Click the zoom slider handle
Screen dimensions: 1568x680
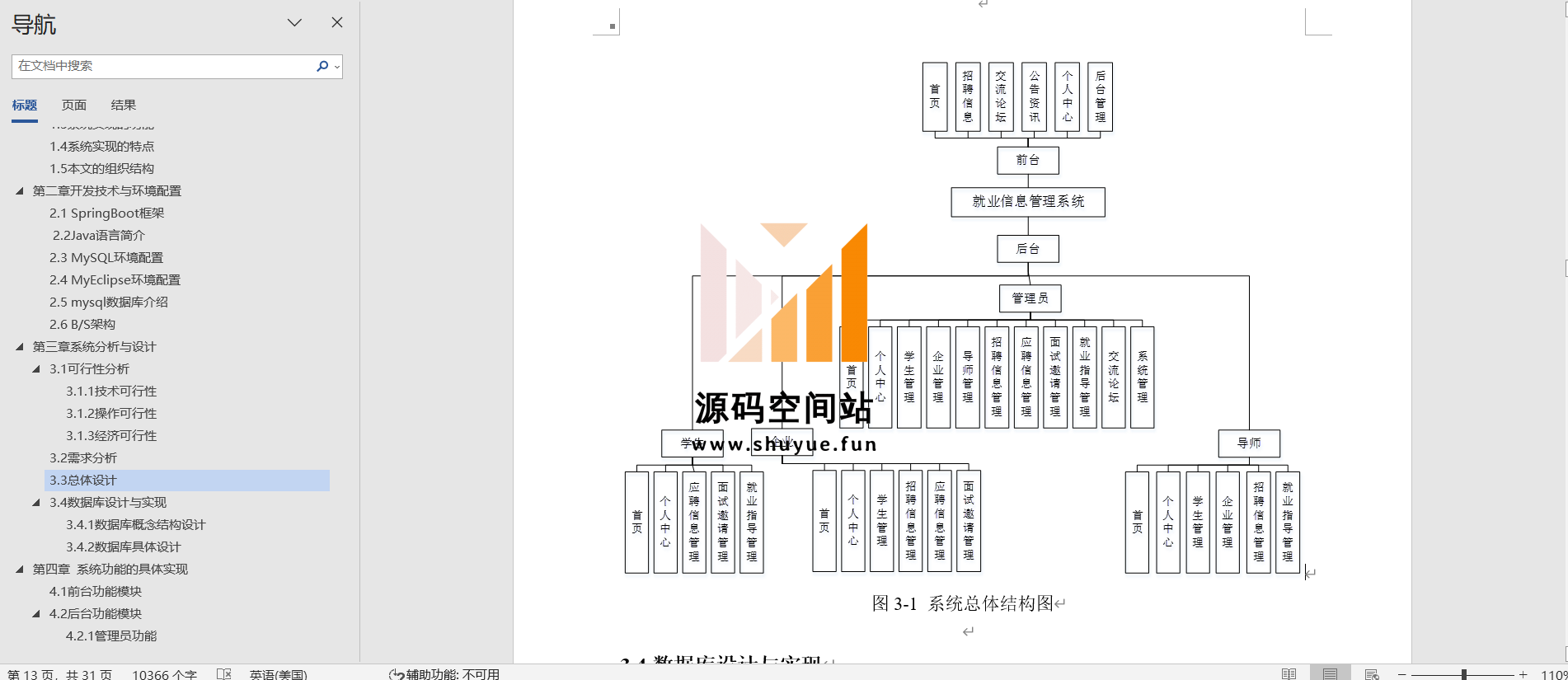pyautogui.click(x=1463, y=674)
